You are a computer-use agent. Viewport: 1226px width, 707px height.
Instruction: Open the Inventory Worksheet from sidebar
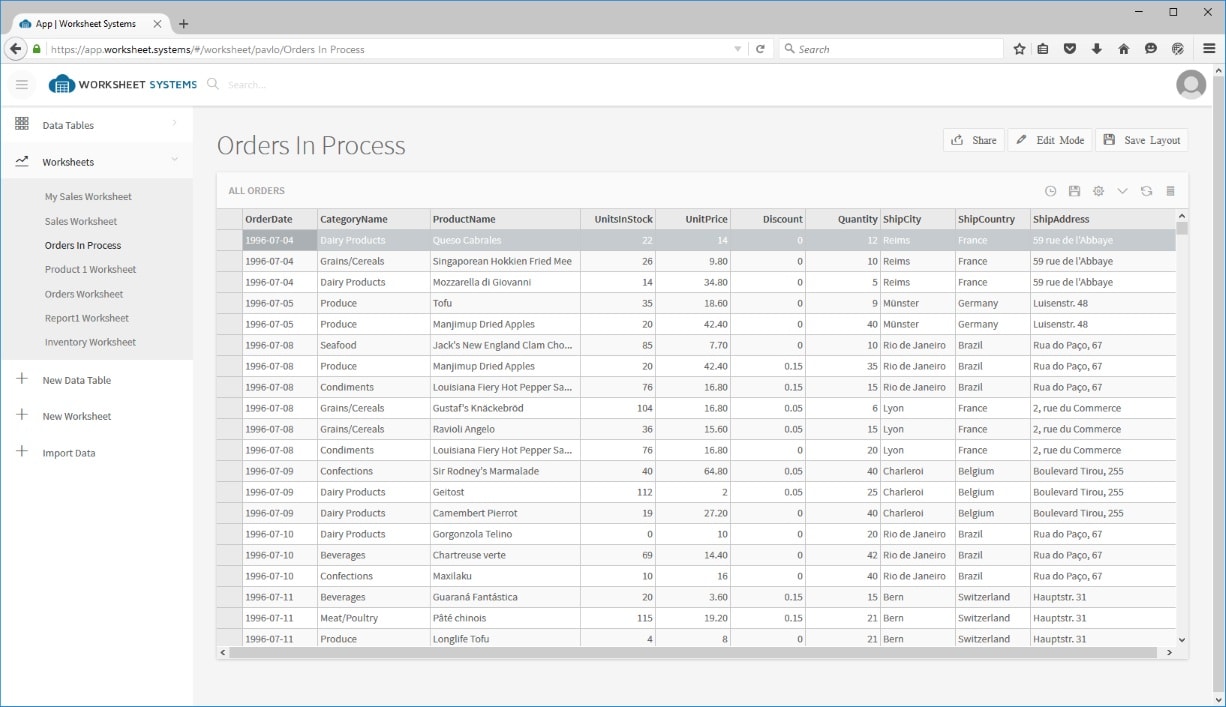pos(90,342)
